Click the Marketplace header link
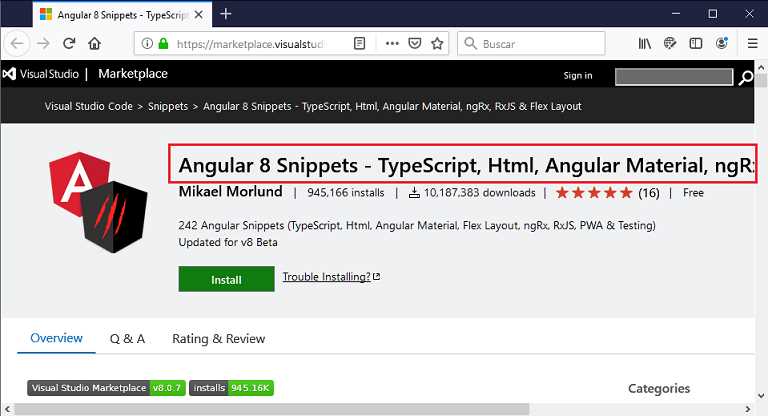Screen dimensions: 768x416 [133, 73]
